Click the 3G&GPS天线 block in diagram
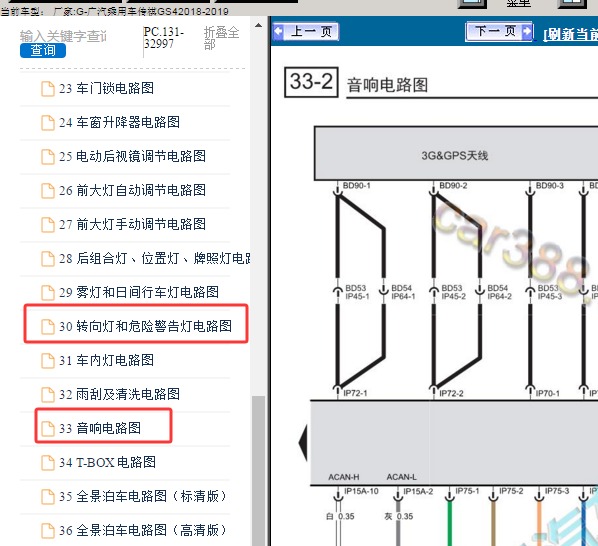 click(x=455, y=154)
